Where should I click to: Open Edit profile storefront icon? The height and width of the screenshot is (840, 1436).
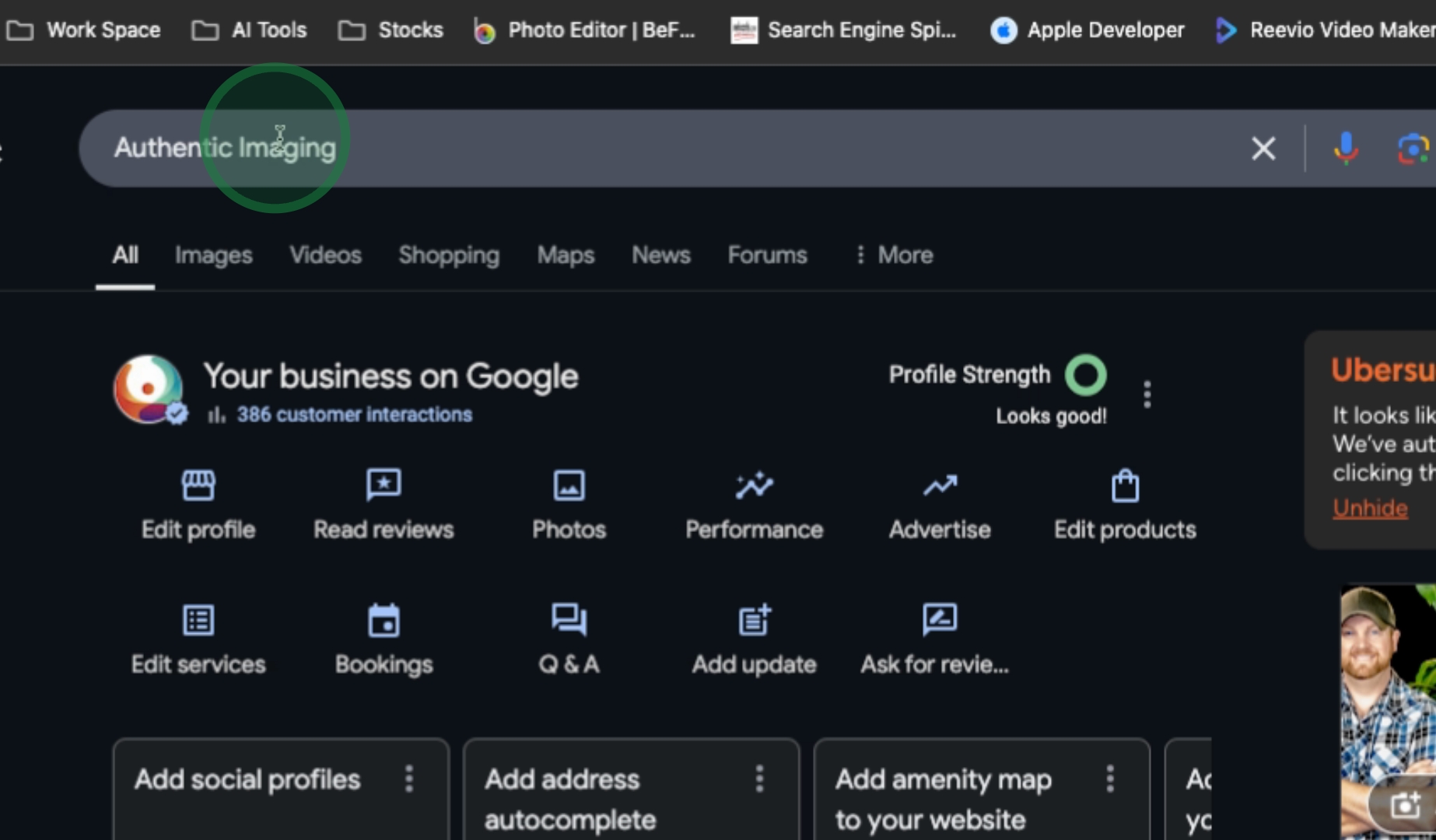tap(198, 485)
